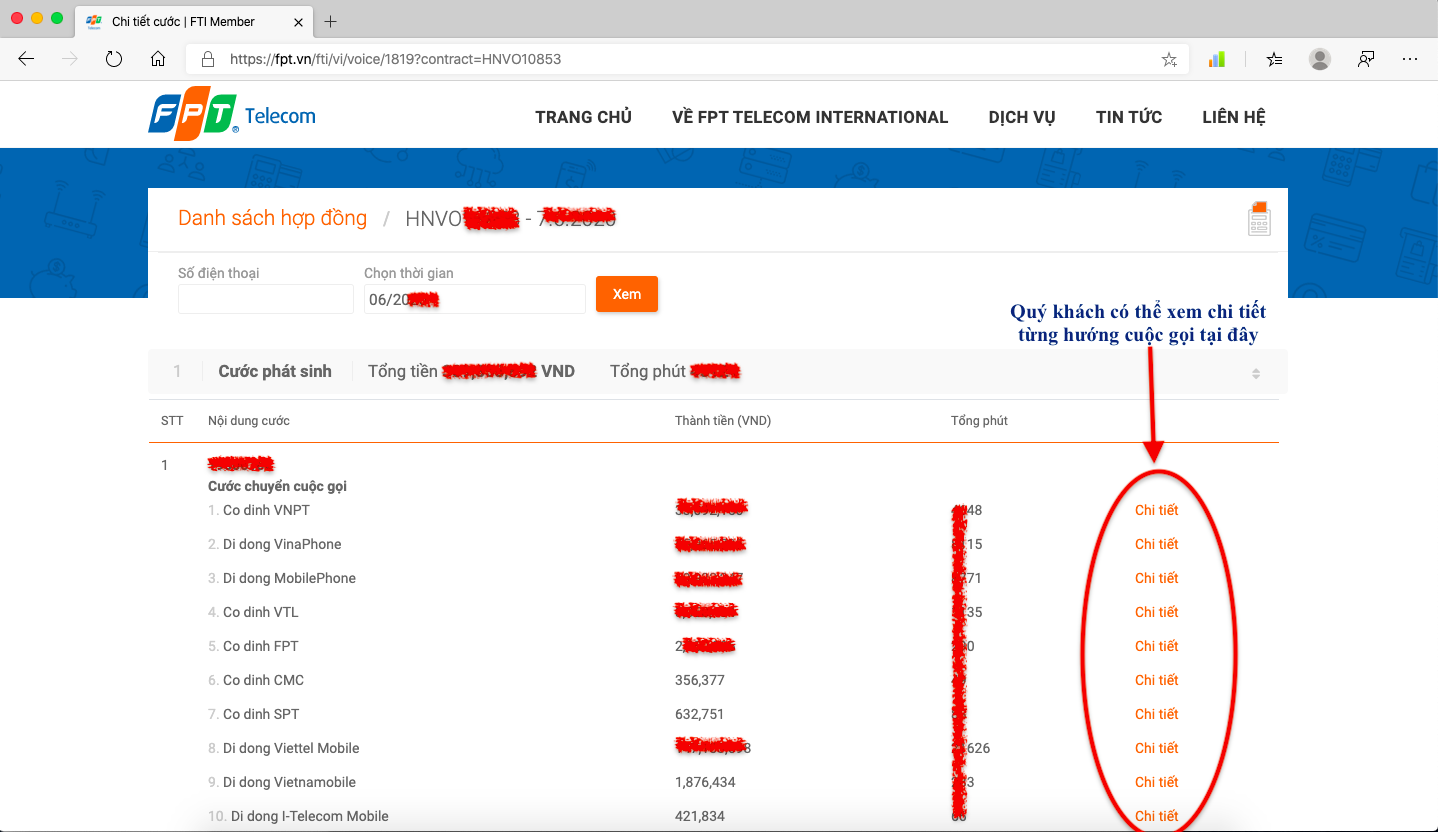This screenshot has width=1438, height=832.
Task: Click the amount 1,876,434 for Vietnamobile
Action: coord(707,782)
